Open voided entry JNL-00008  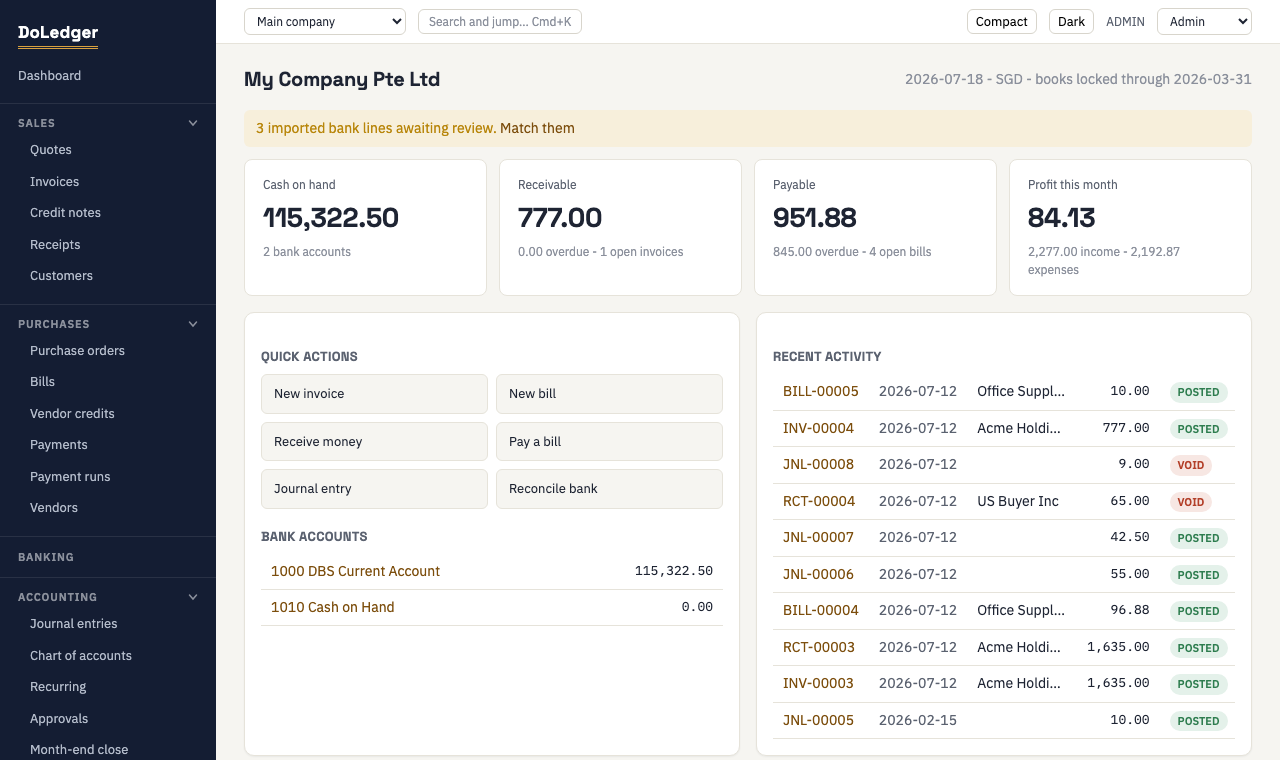tap(818, 465)
